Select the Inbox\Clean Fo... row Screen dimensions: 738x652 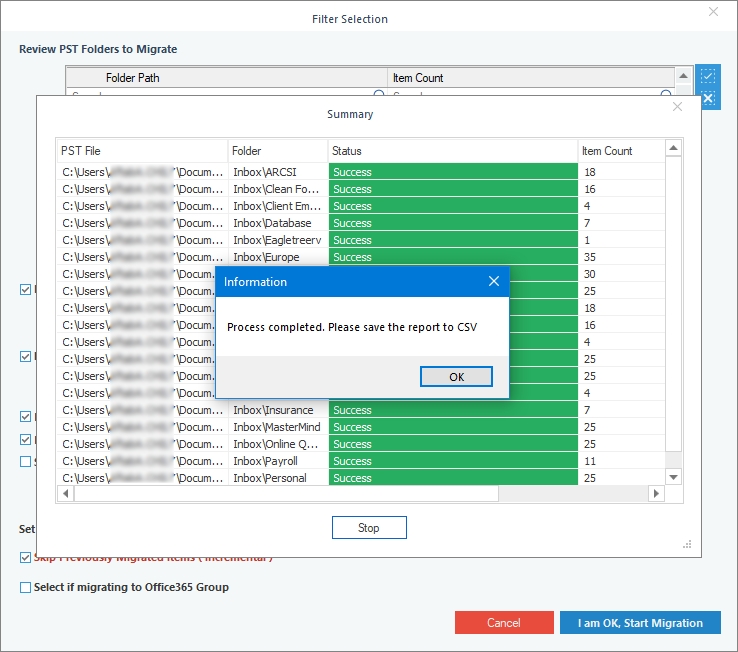[361, 189]
